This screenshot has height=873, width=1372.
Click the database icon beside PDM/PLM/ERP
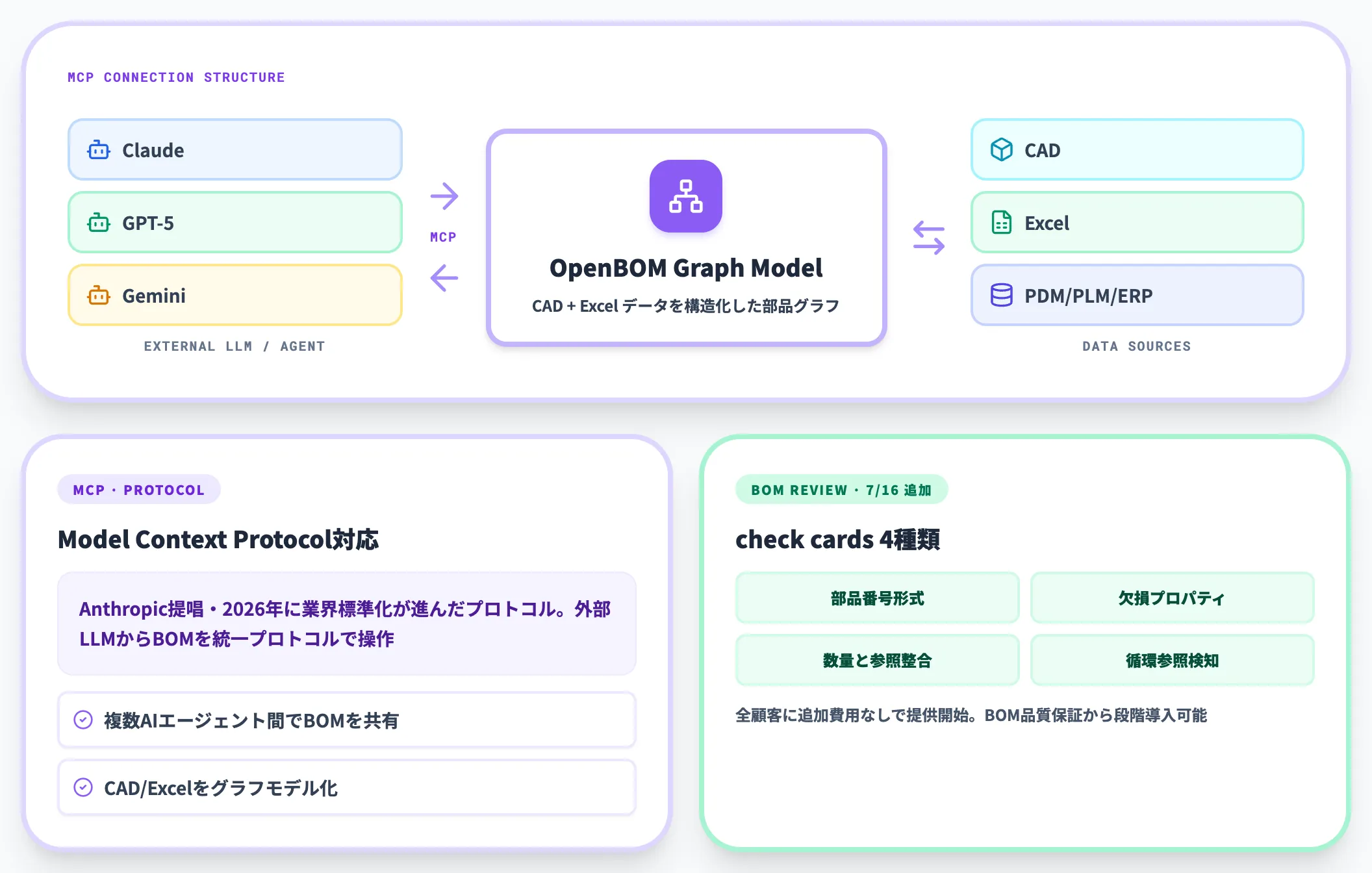(x=1002, y=296)
